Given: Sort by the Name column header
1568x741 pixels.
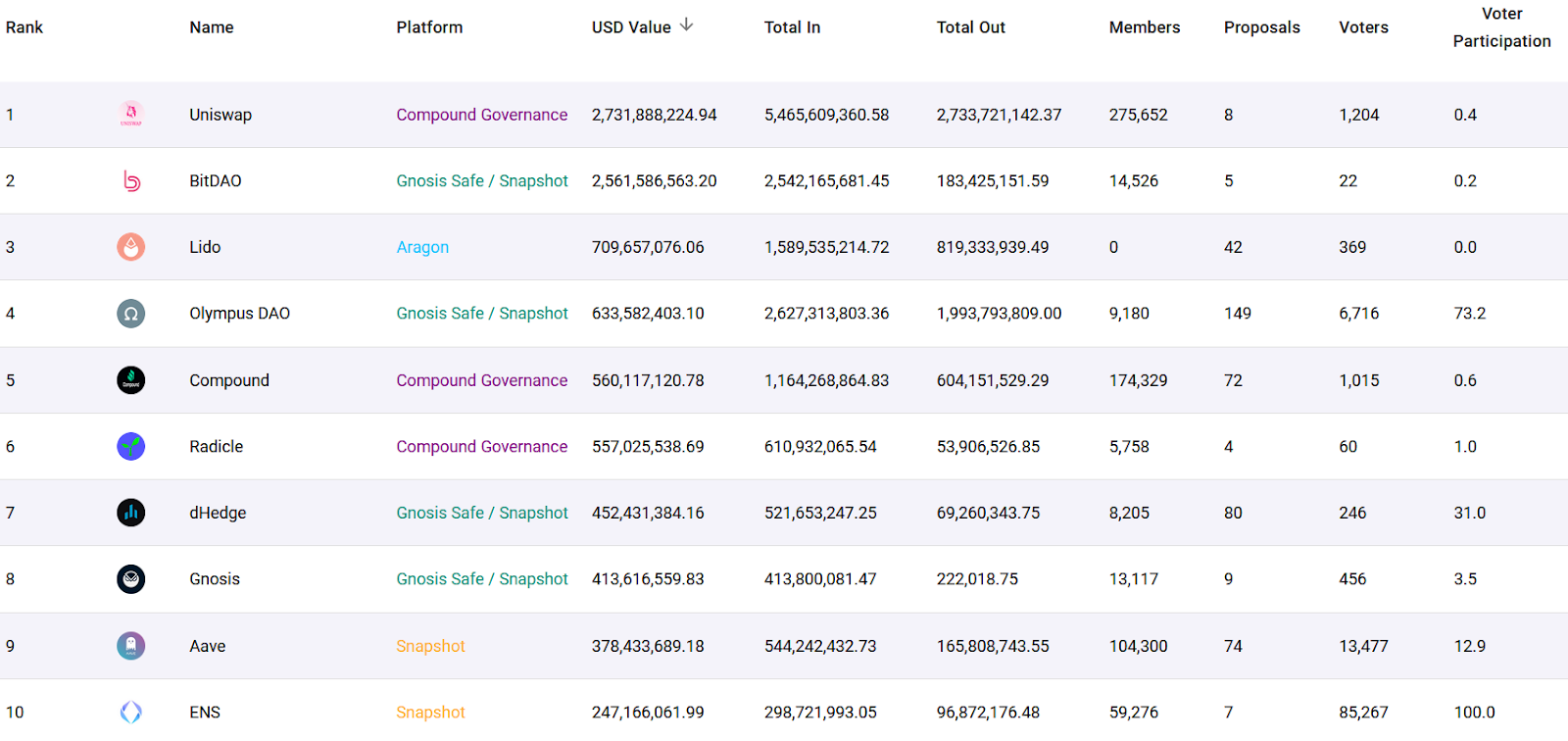Looking at the screenshot, I should tap(212, 27).
